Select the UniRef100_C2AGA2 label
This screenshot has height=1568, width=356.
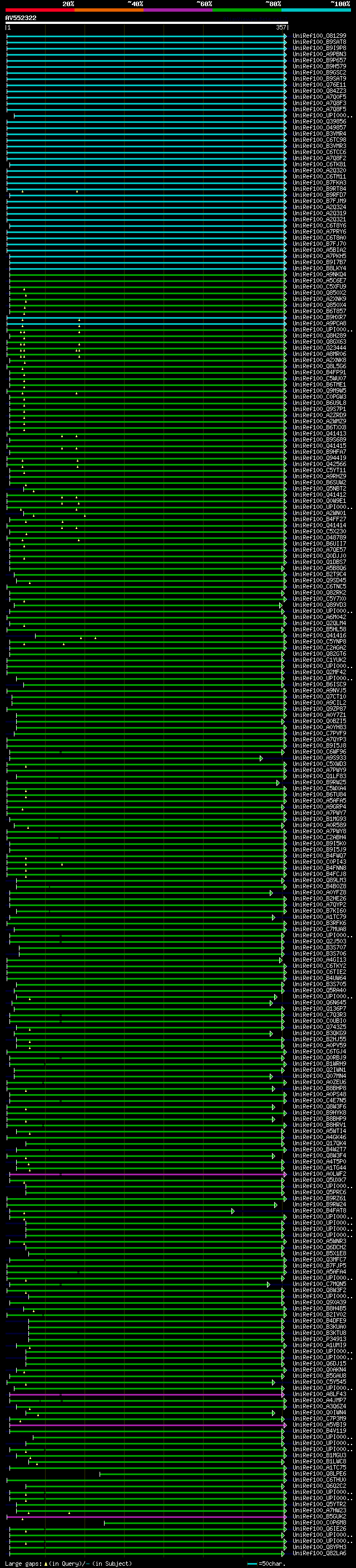319,647
